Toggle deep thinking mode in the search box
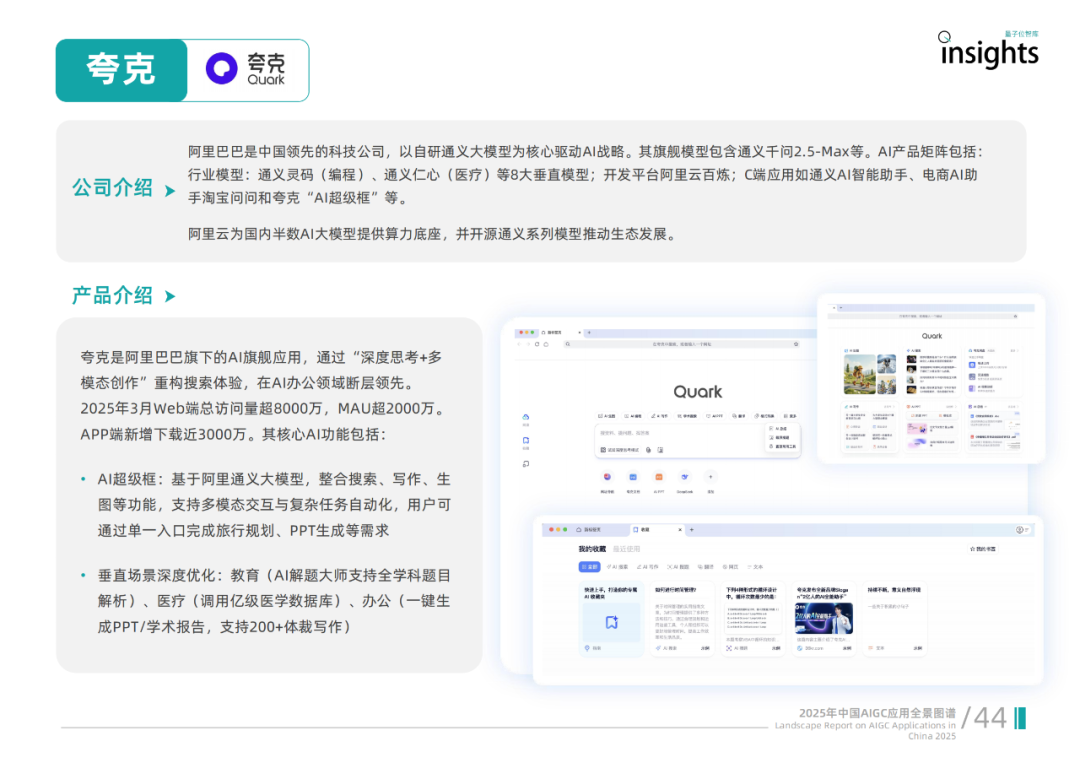Viewport: 1080px width, 763px height. (x=620, y=450)
